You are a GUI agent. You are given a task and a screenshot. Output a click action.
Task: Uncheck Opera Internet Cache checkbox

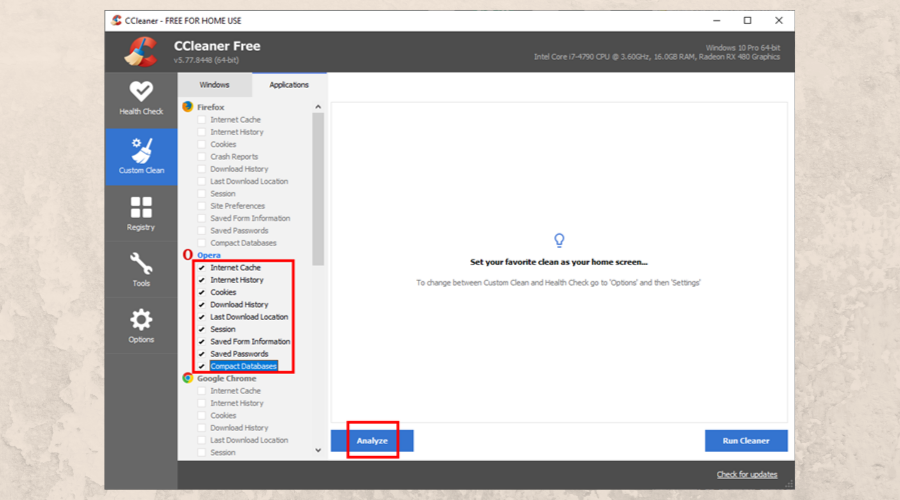tap(201, 268)
